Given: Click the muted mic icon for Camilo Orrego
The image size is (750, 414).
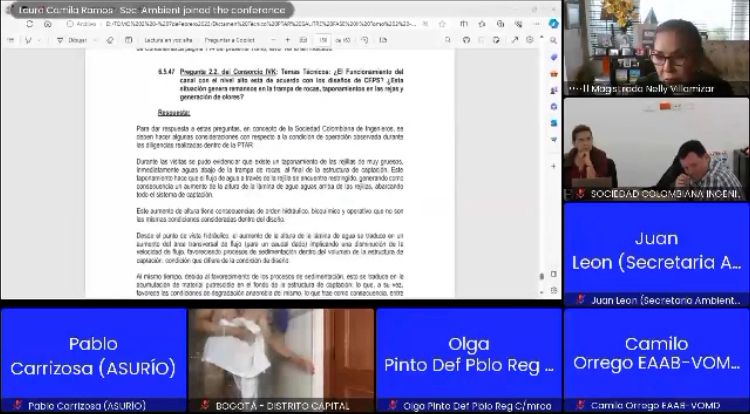Looking at the screenshot, I should pyautogui.click(x=581, y=405).
